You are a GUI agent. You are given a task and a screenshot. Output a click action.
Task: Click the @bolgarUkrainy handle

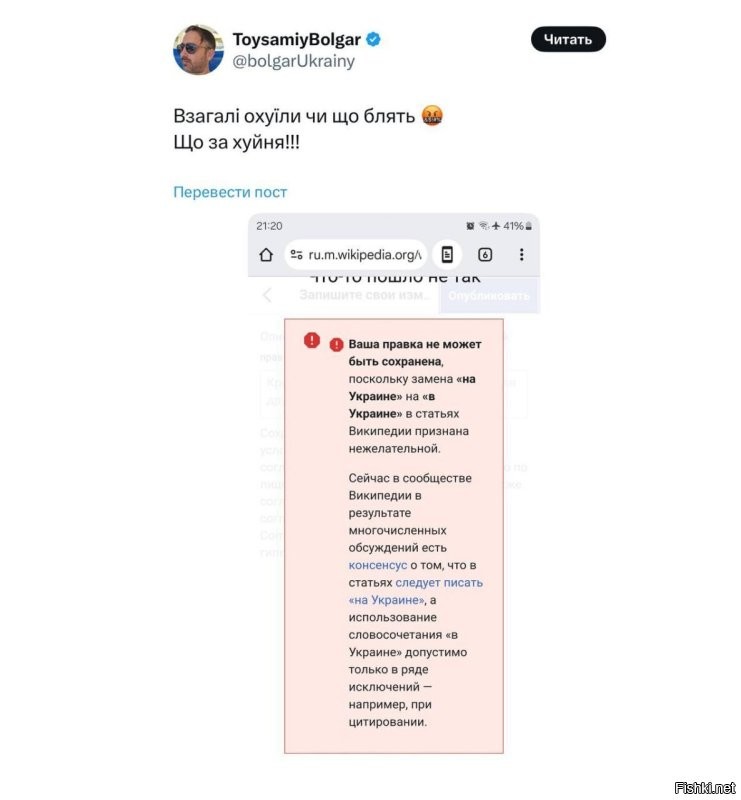point(293,61)
